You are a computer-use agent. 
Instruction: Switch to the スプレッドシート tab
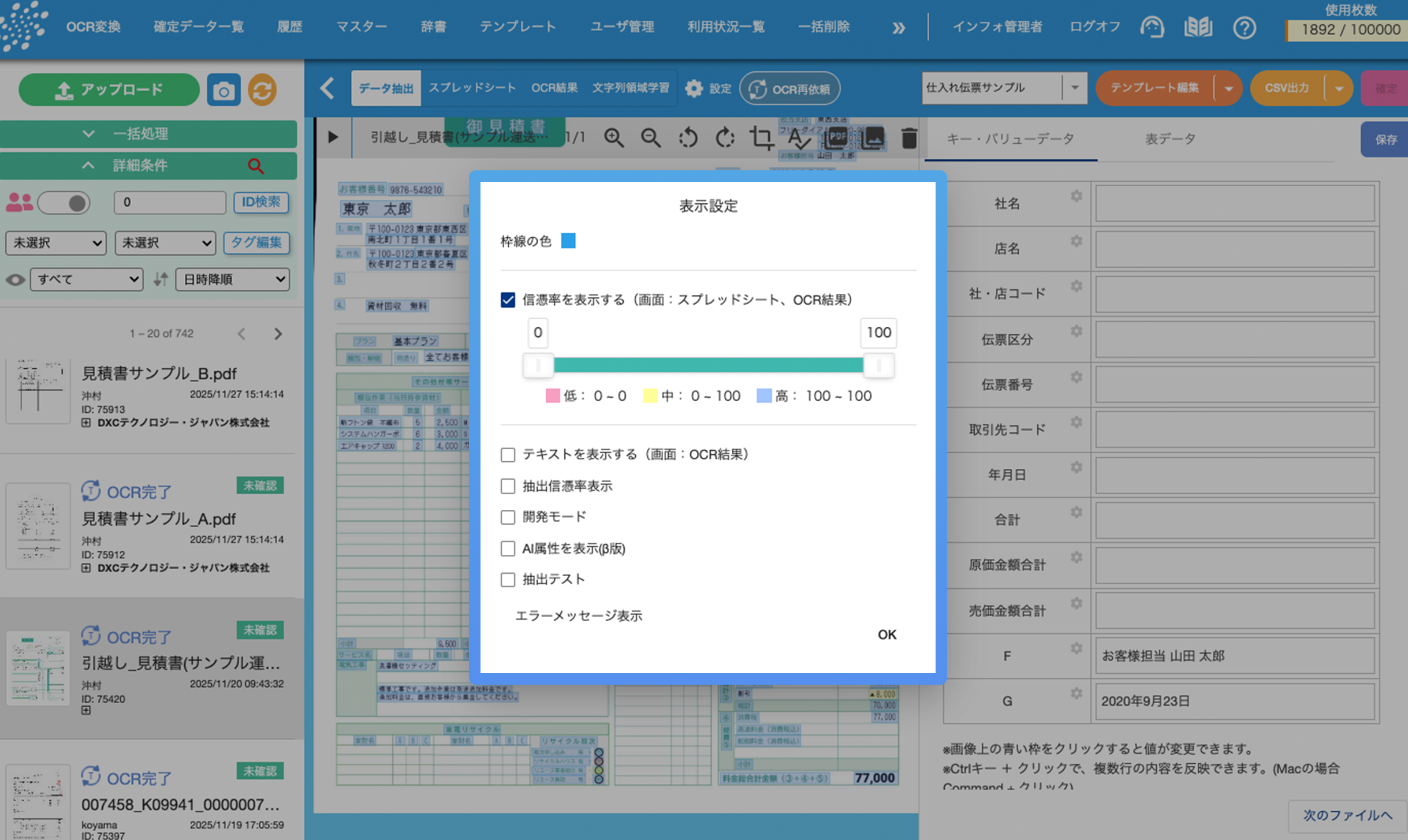tap(473, 87)
